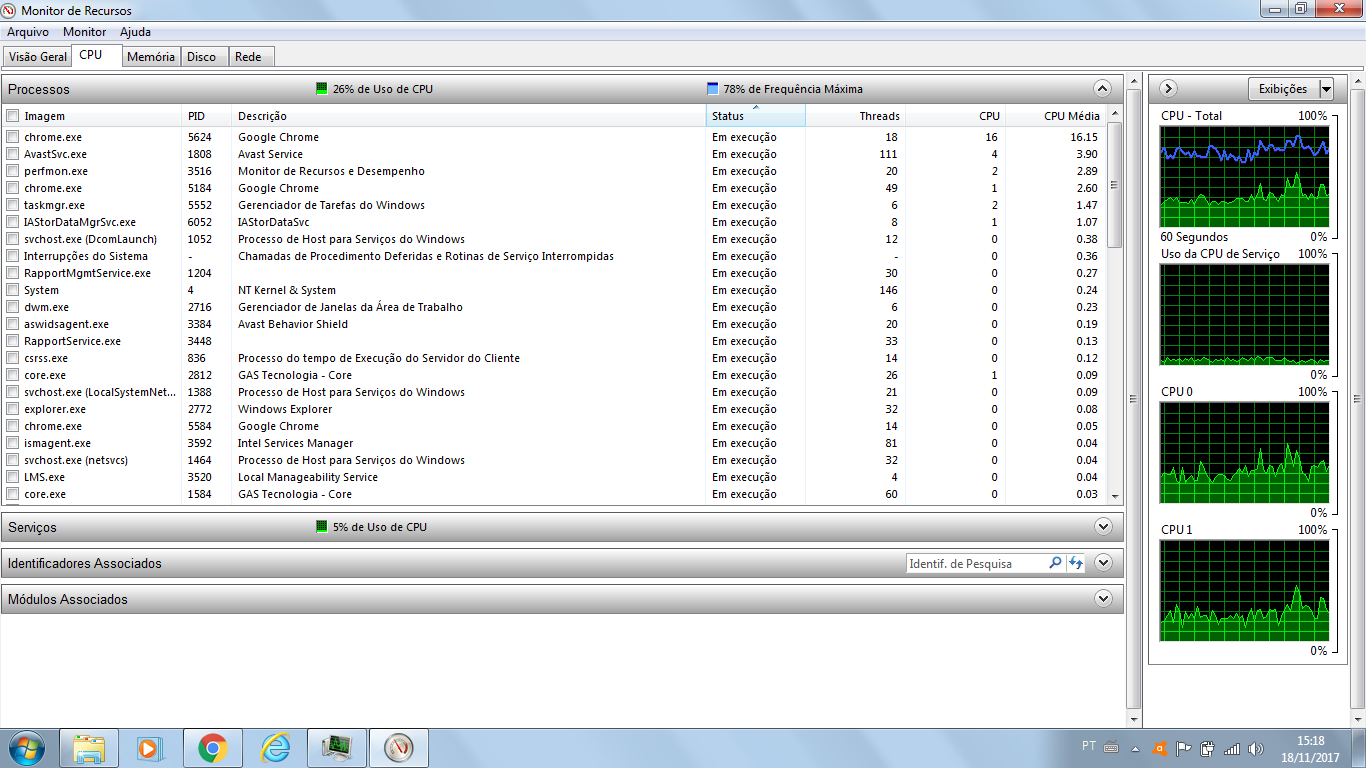Click Resource Monitor title bar icon
This screenshot has height=768, width=1366.
point(10,9)
